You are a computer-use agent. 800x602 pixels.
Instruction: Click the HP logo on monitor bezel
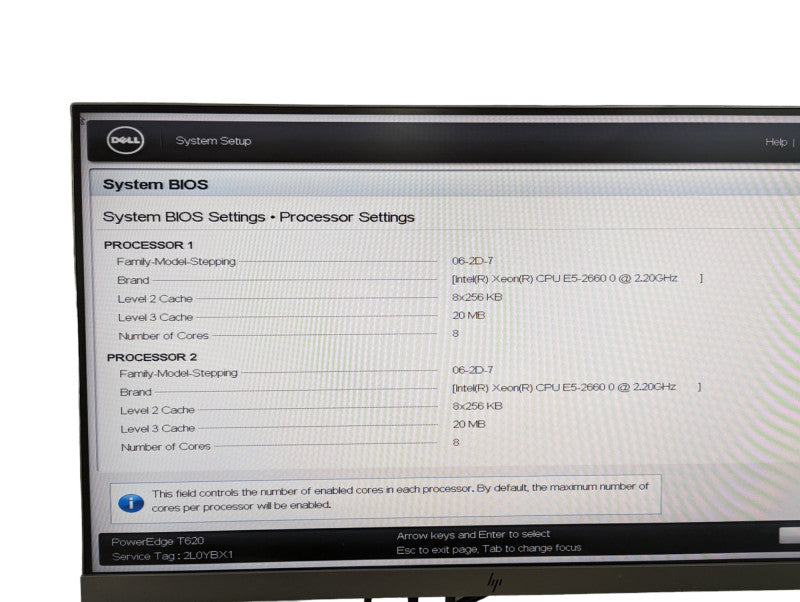[x=494, y=582]
